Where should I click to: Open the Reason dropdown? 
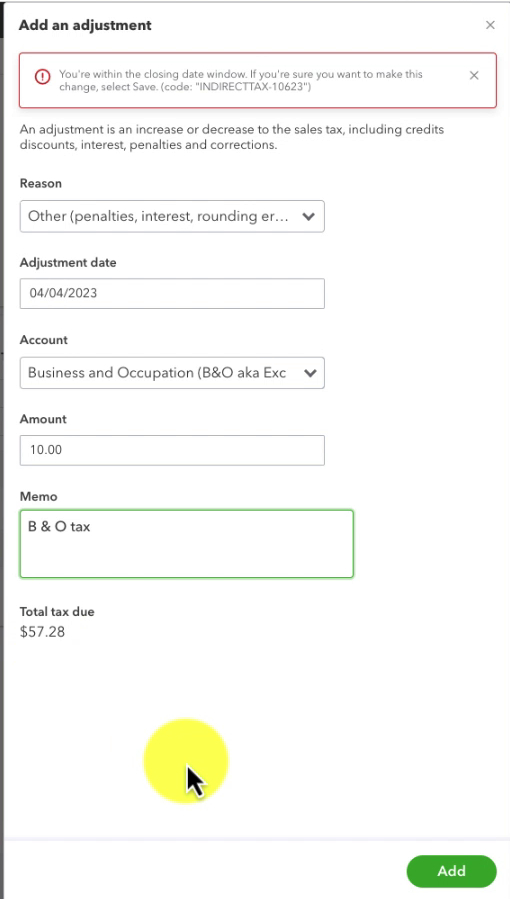172,216
